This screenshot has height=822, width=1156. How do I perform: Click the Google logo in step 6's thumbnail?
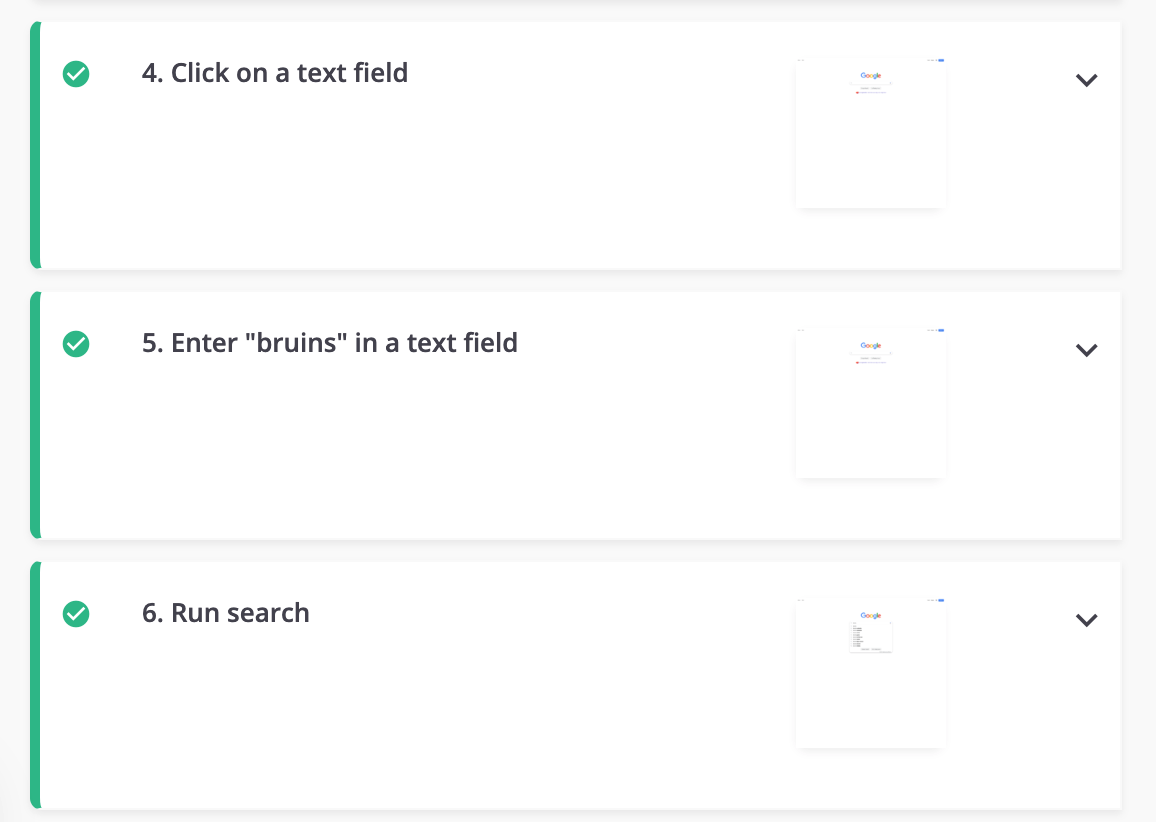871,615
